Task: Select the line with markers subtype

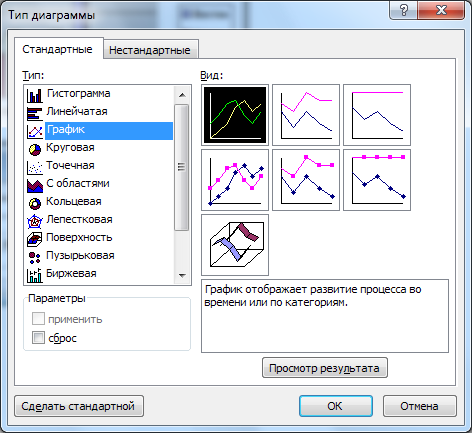Action: pos(235,180)
